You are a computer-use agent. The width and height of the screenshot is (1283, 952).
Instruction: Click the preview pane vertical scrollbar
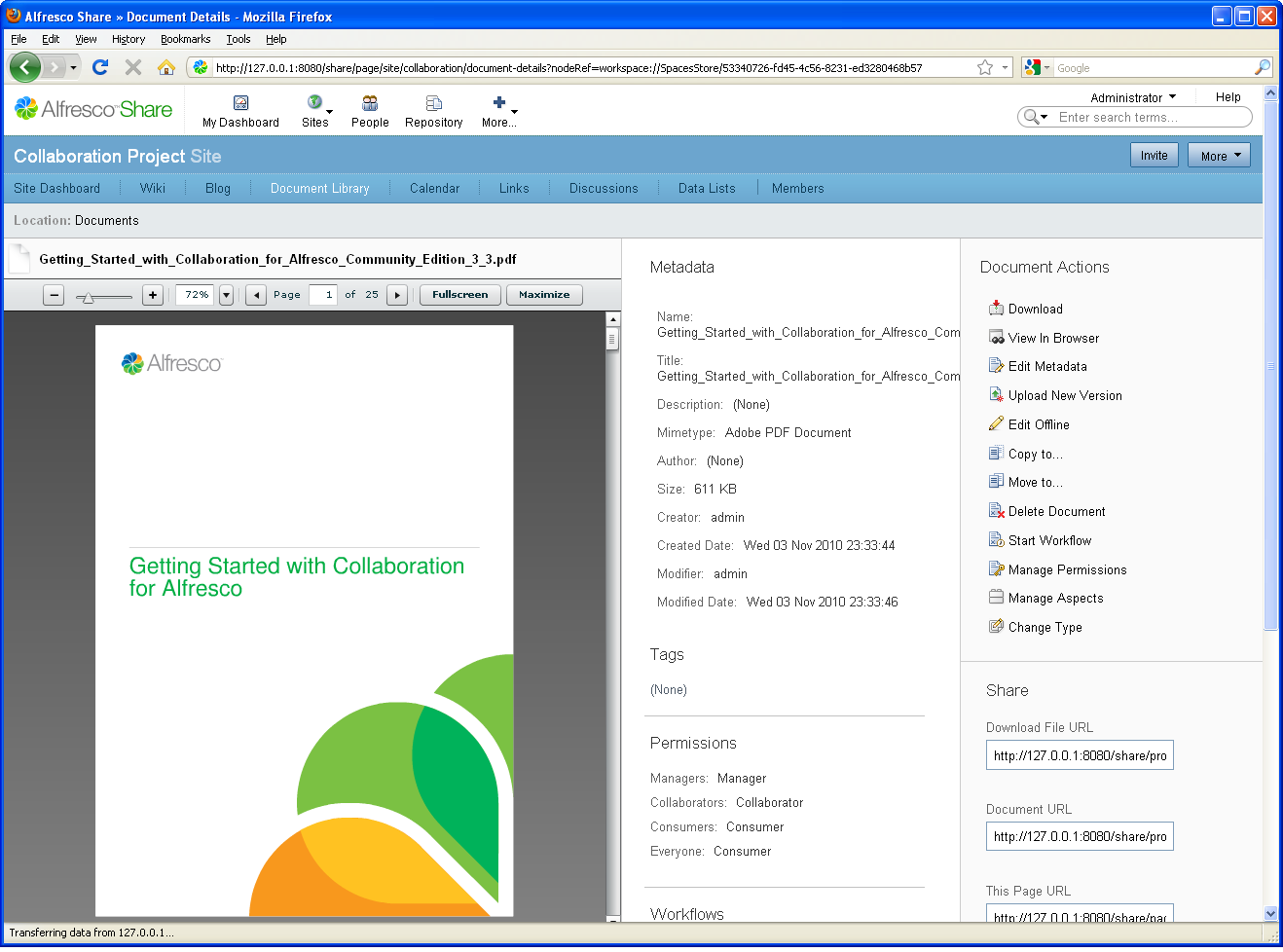pos(612,616)
